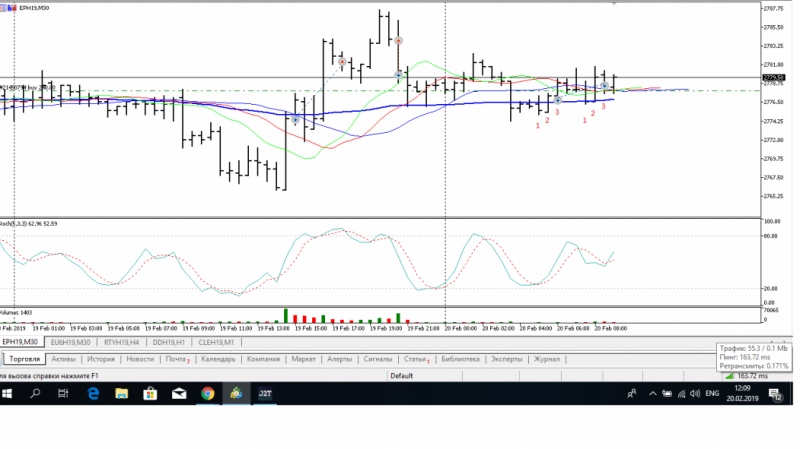Open the Новости toolbox tab
Image resolution: width=800 pixels, height=449 pixels.
tap(140, 359)
